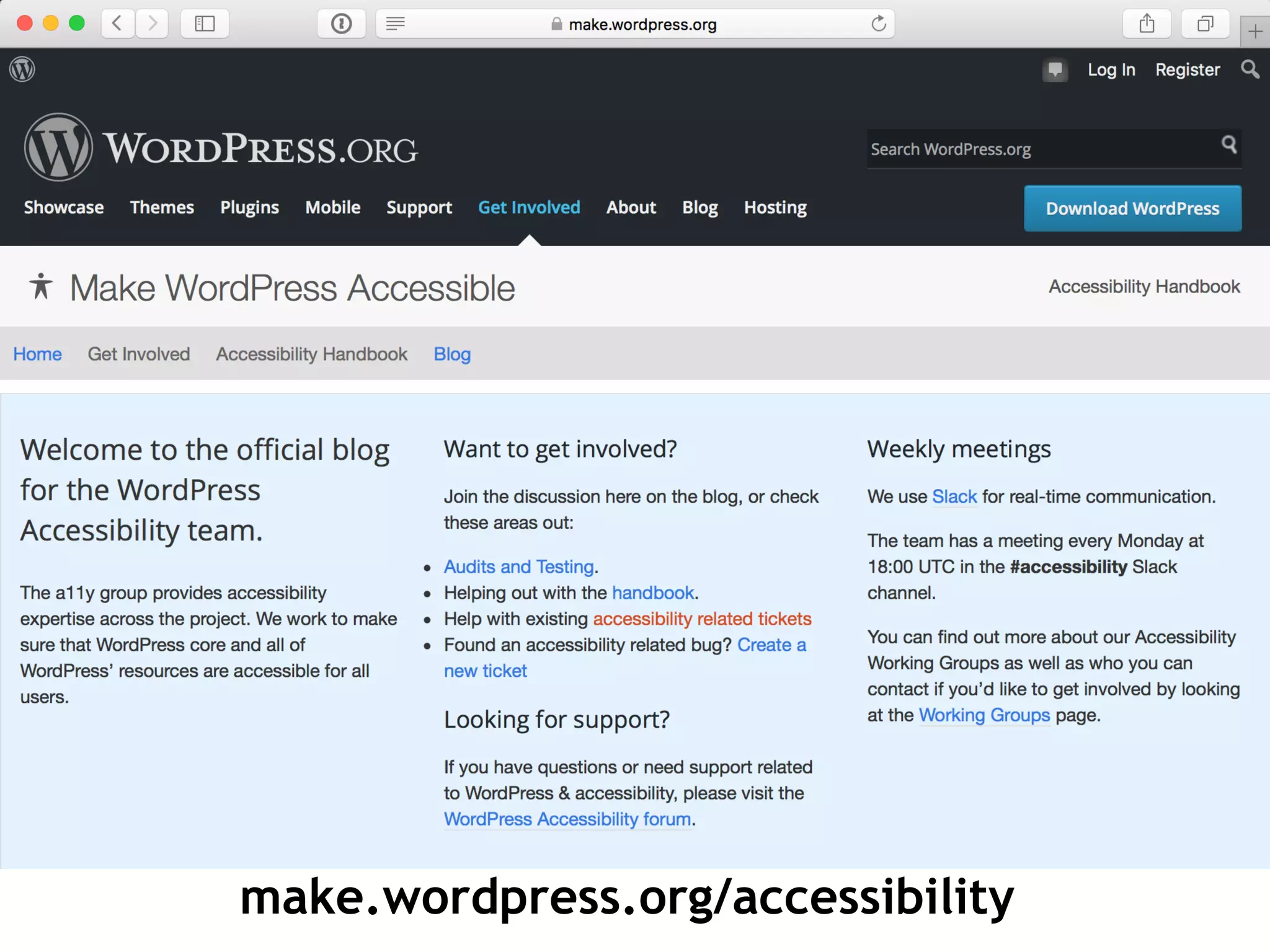Screen dimensions: 1270x952
Task: Click the admin bar search magnifier
Action: point(1250,69)
